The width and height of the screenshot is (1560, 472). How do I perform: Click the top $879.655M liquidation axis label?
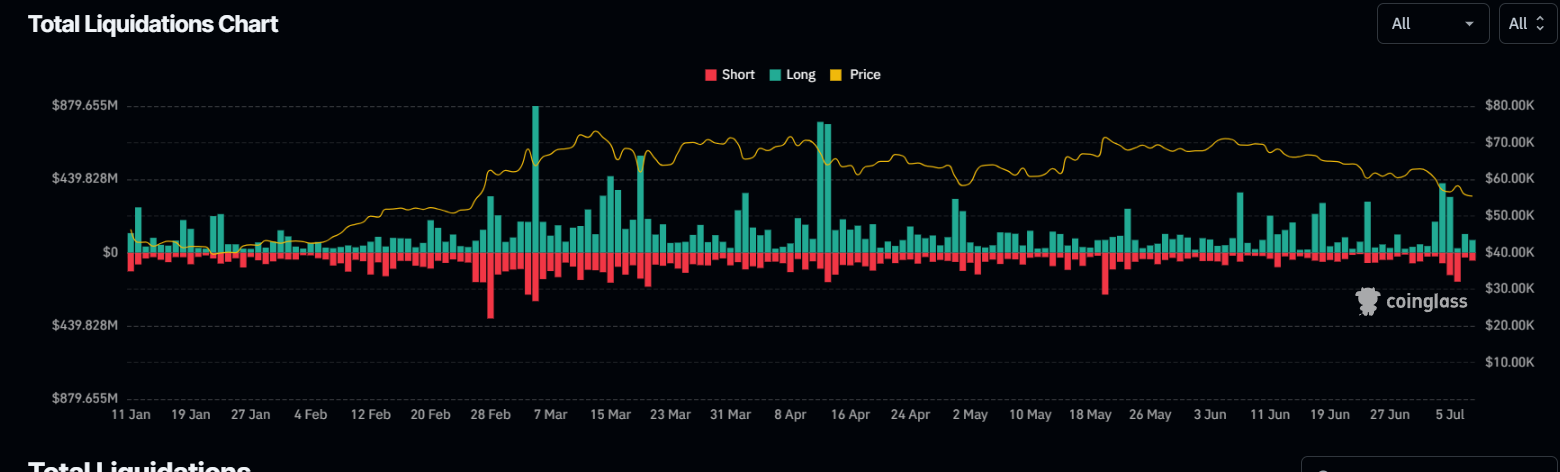85,106
